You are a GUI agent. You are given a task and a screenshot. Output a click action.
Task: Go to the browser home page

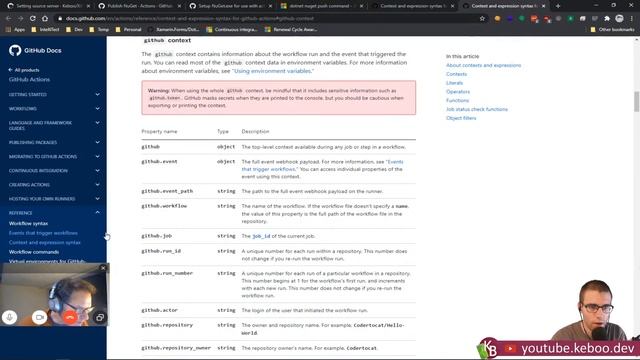45,18
